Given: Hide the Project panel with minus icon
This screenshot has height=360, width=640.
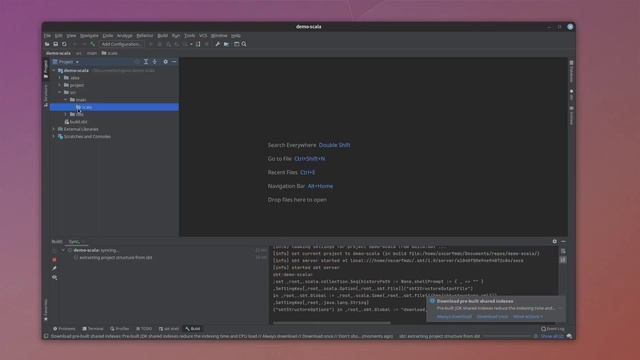Looking at the screenshot, I should (x=174, y=62).
